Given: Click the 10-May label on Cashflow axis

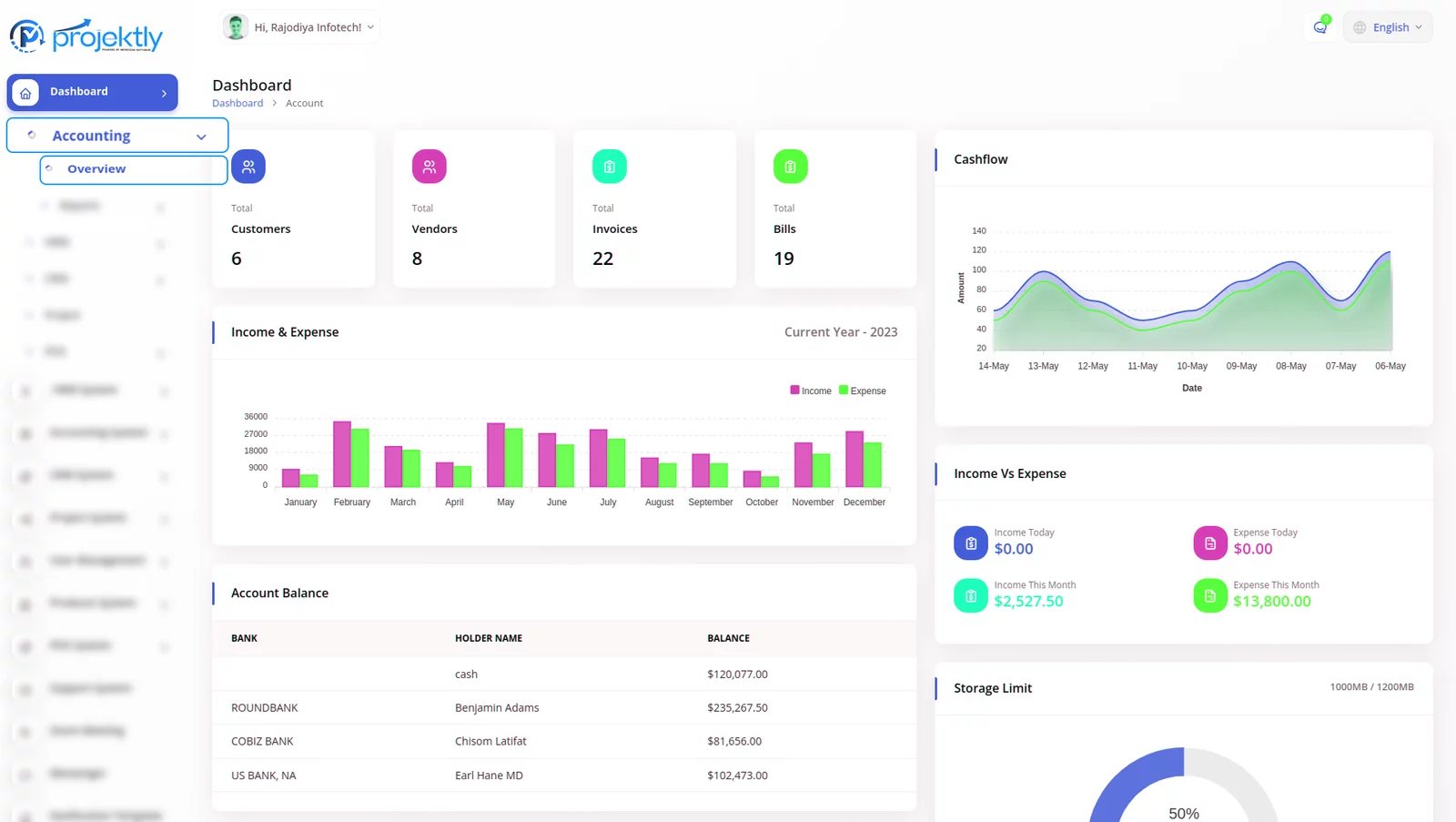Looking at the screenshot, I should [x=1191, y=366].
